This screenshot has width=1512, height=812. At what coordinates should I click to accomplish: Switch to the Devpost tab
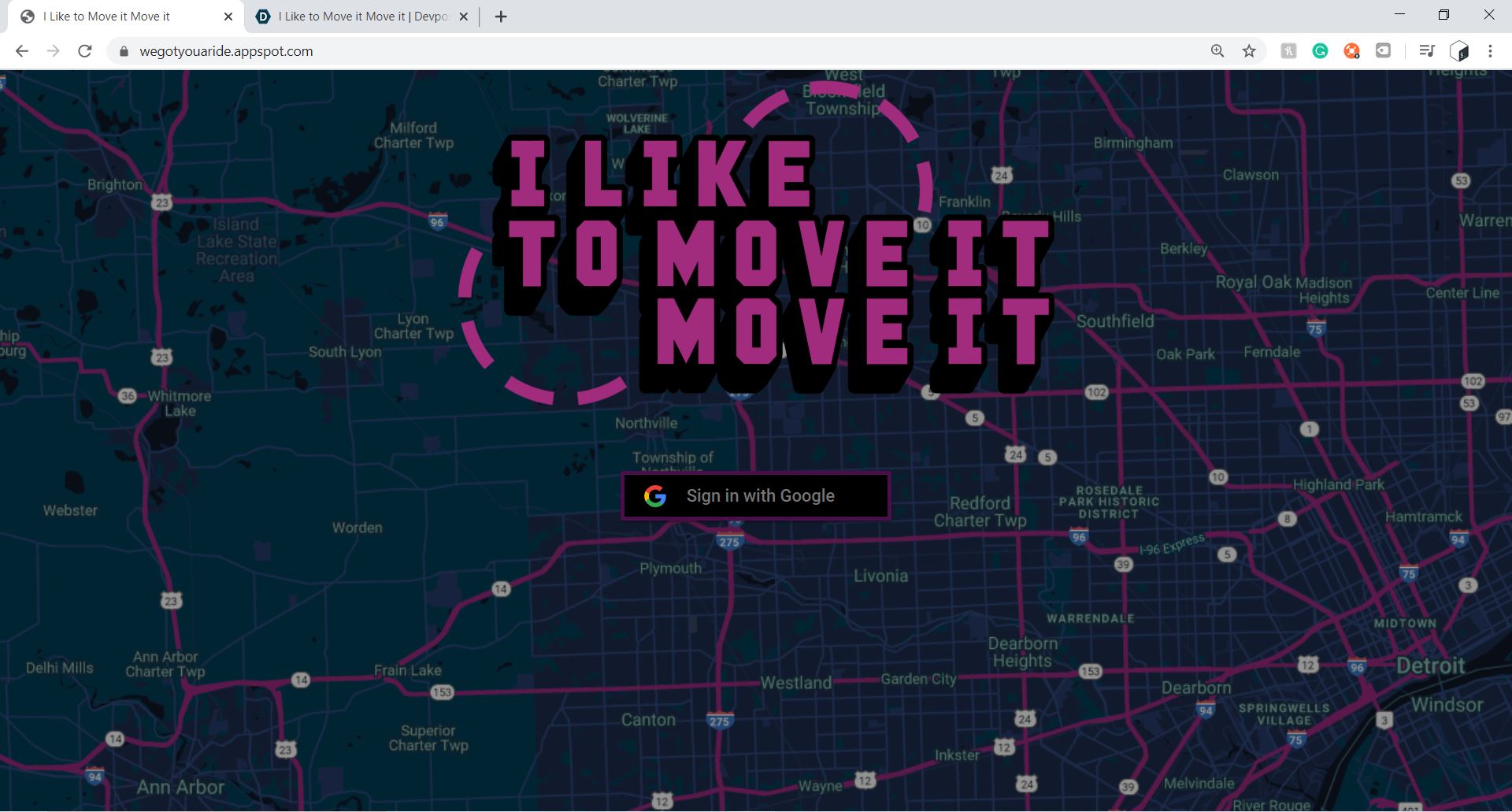click(x=363, y=17)
